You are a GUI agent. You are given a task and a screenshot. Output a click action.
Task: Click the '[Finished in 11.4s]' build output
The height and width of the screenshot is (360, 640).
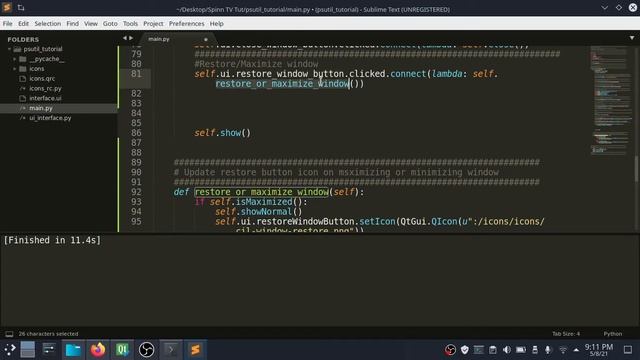[52, 240]
